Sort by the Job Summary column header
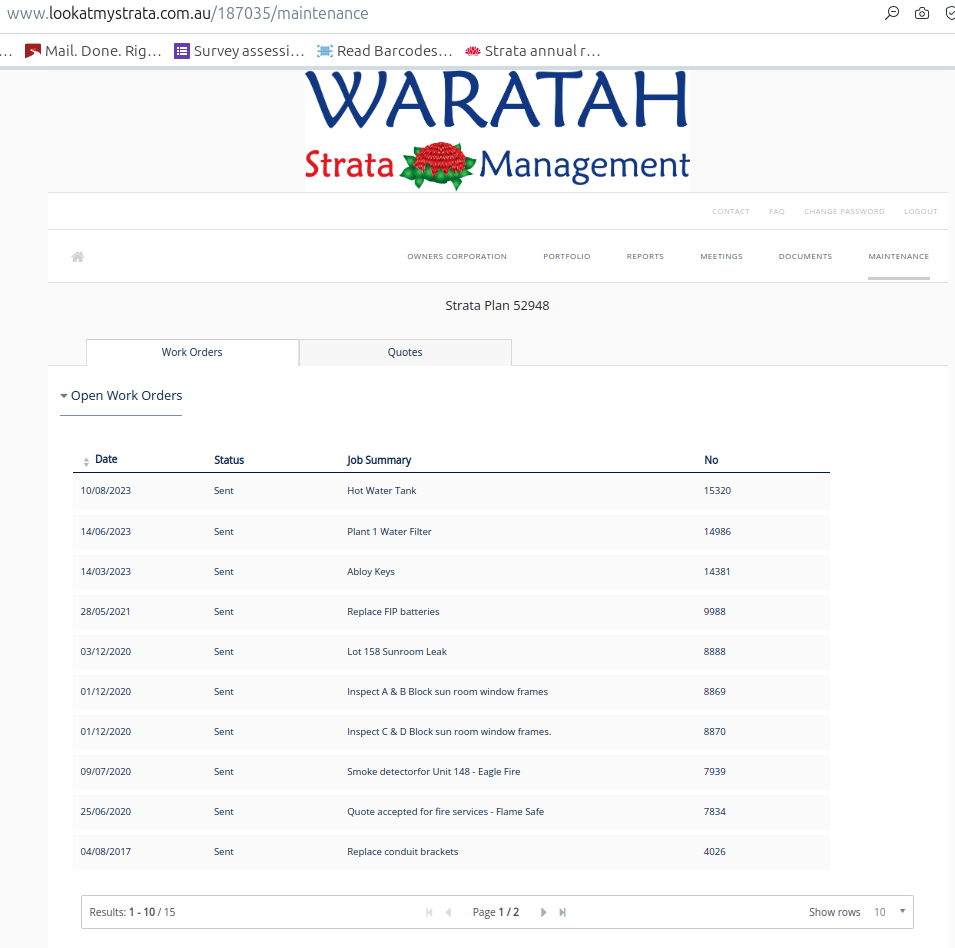This screenshot has height=948, width=955. pyautogui.click(x=379, y=460)
